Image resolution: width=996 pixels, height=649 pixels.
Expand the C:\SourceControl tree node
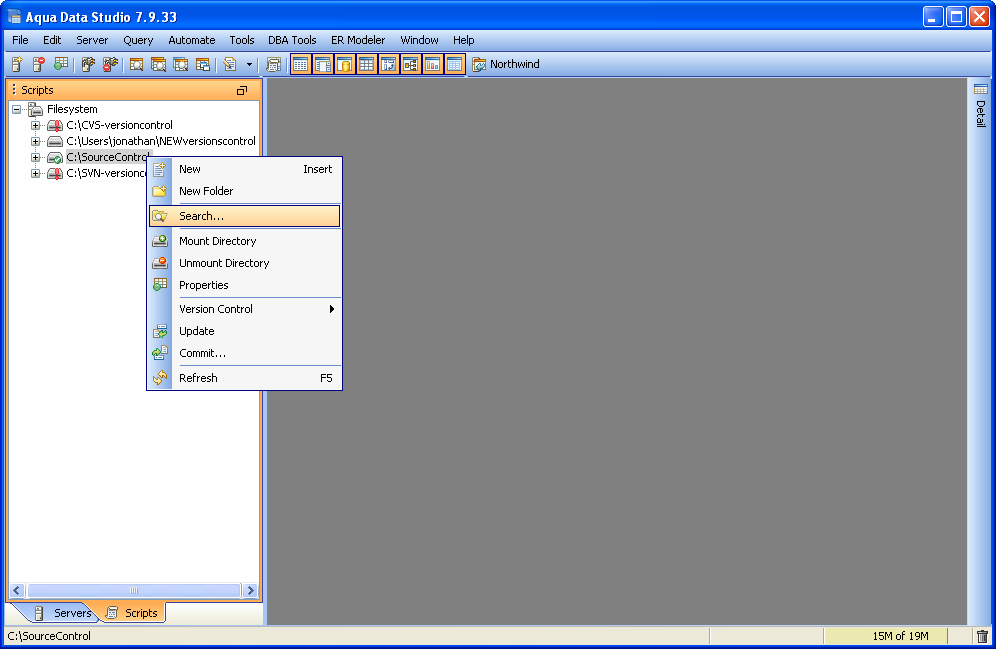tap(36, 157)
